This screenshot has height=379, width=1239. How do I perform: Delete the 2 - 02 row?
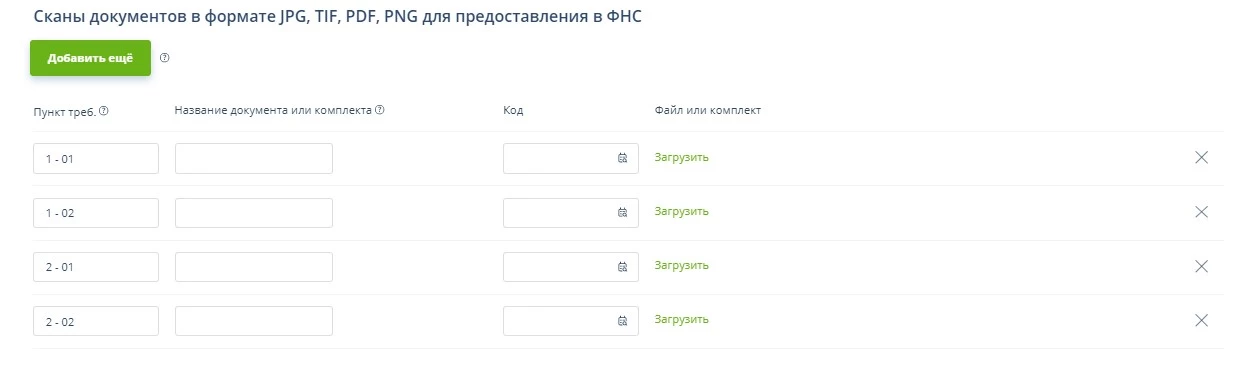pyautogui.click(x=1202, y=320)
